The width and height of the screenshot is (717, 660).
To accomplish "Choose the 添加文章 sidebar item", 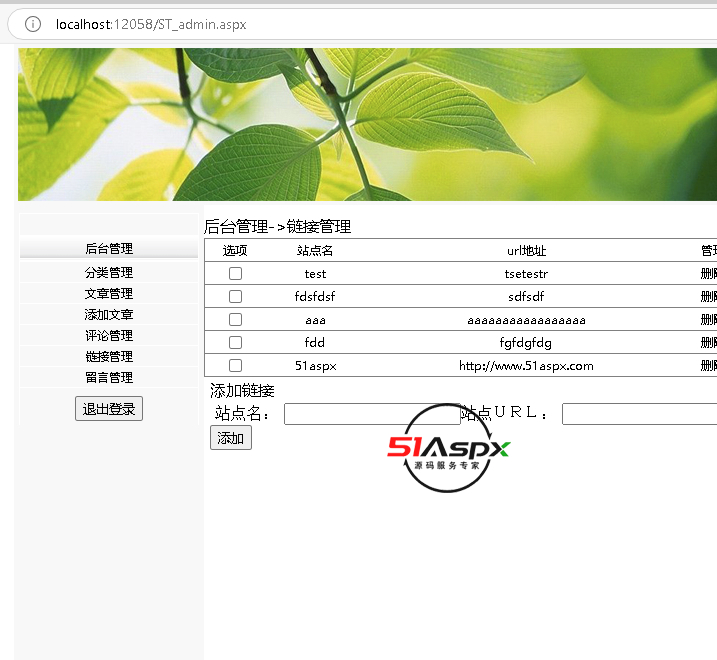I will (x=108, y=314).
